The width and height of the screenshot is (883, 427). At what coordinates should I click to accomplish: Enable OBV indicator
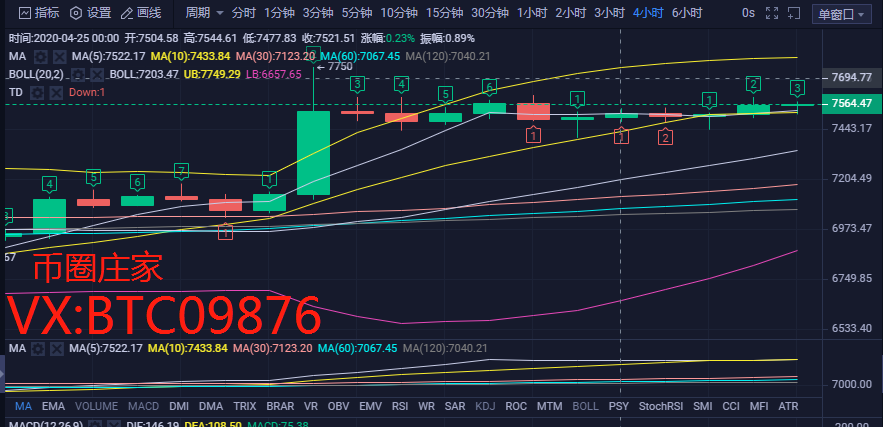[x=338, y=406]
